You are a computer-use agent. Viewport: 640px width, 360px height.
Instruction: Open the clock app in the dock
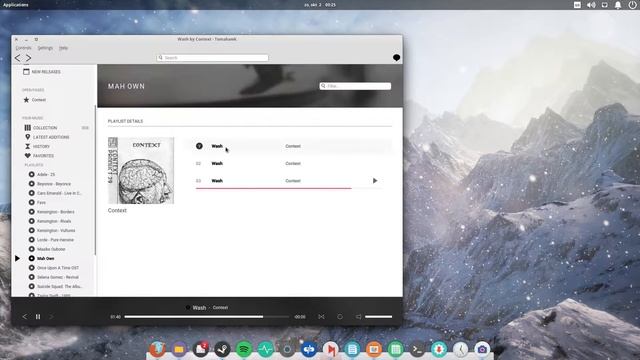(460, 349)
